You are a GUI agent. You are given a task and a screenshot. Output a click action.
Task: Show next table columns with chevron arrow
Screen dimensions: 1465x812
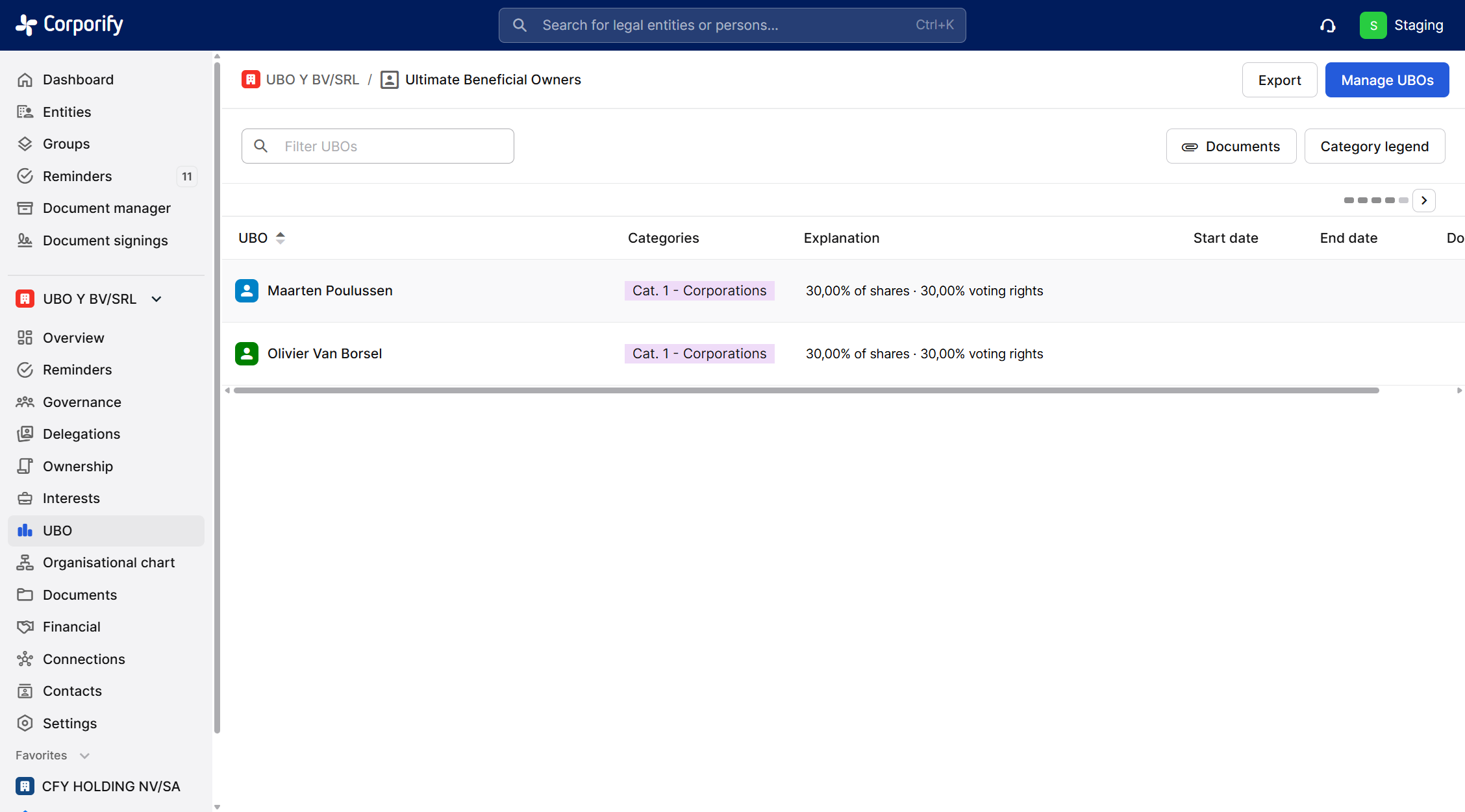[1424, 201]
